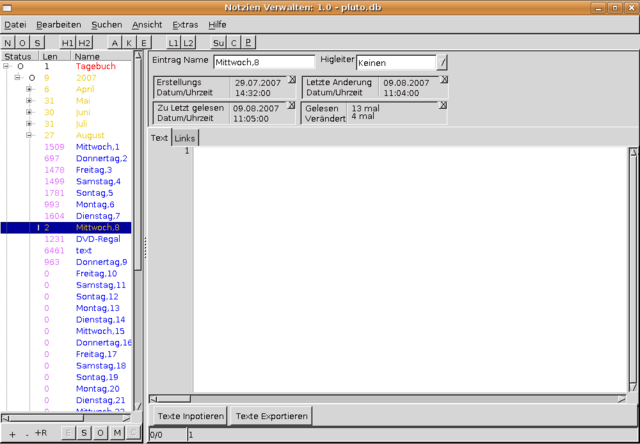Click the Eintrag Name input field
This screenshot has width=640, height=444.
263,62
